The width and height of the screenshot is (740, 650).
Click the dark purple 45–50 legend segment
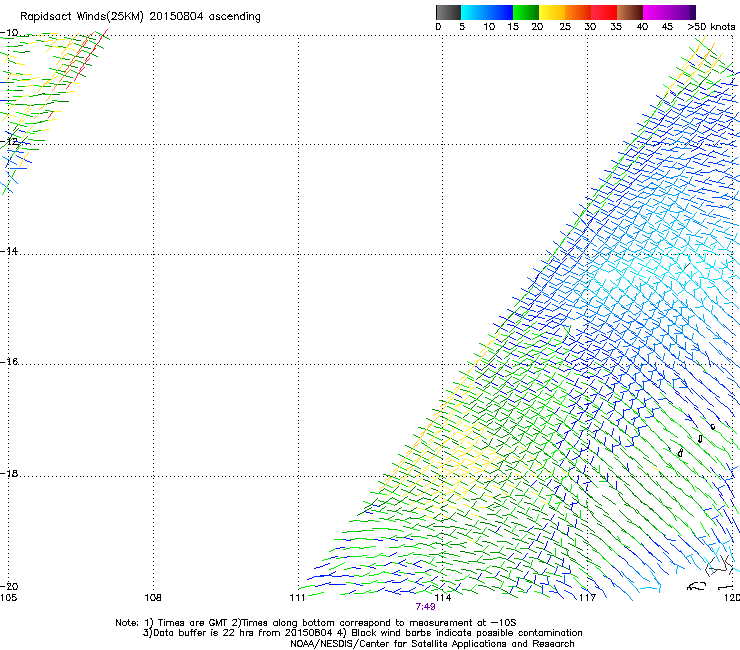tap(682, 12)
